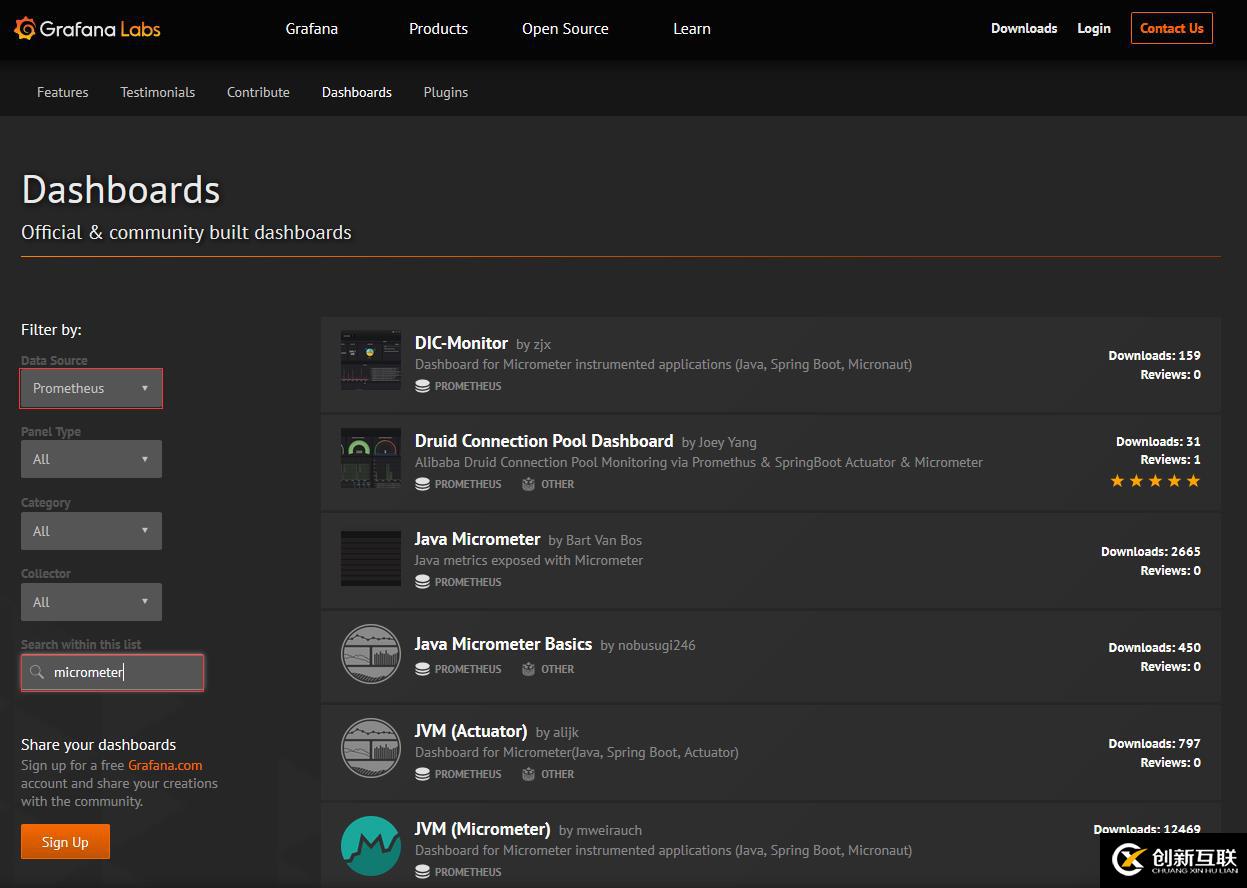Click the Grafana Labs logo icon
The height and width of the screenshot is (888, 1247).
pos(26,29)
